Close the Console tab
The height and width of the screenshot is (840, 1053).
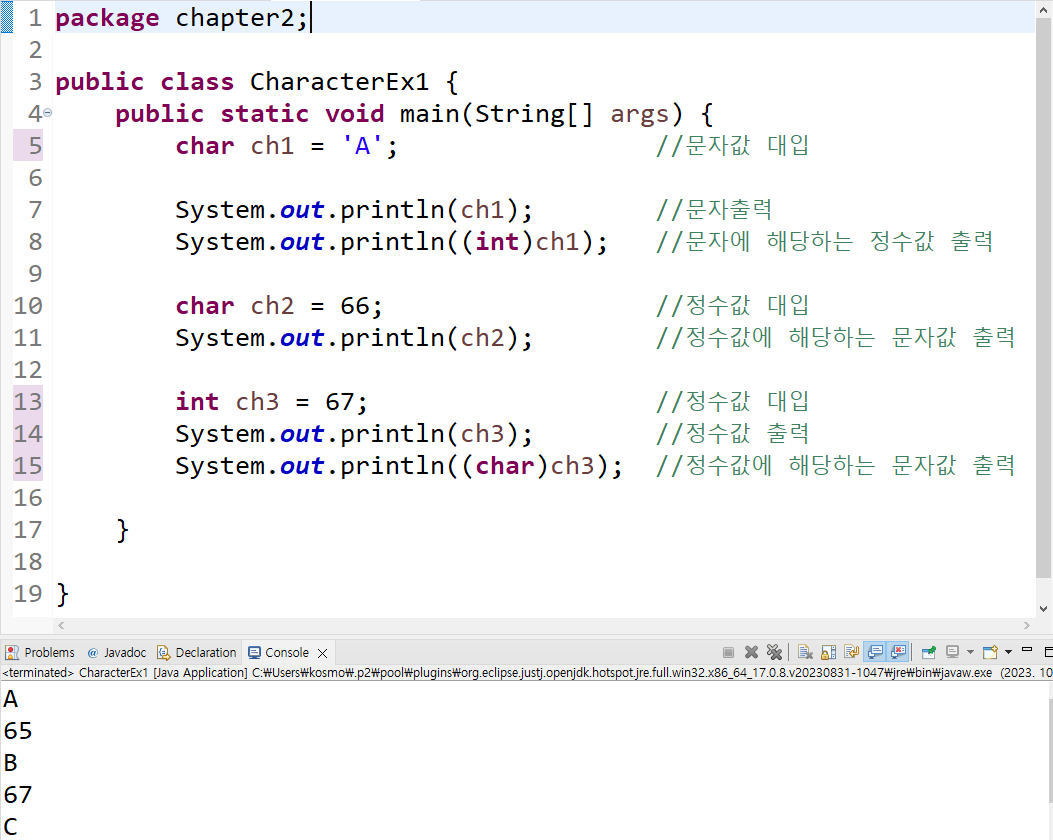coord(322,653)
